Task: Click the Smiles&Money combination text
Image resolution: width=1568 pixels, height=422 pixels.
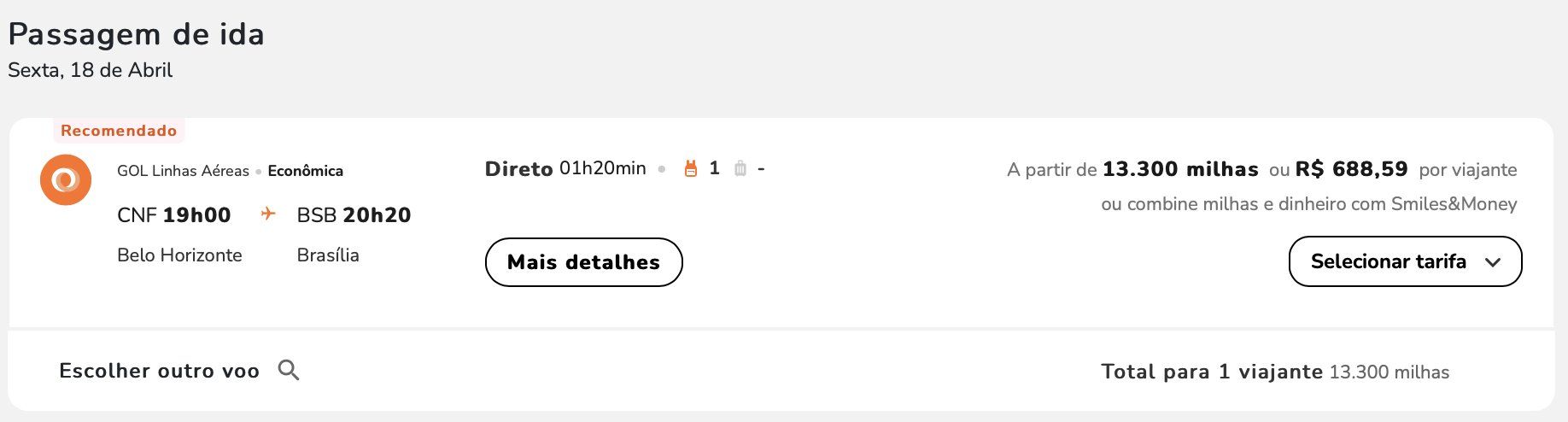Action: click(x=1309, y=204)
